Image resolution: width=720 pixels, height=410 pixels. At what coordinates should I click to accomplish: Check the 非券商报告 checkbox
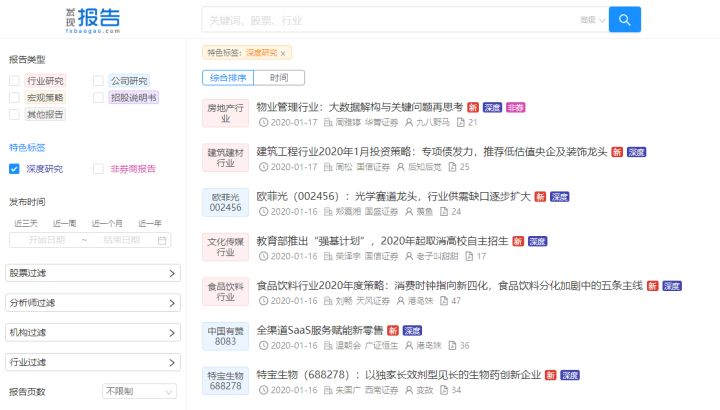98,169
